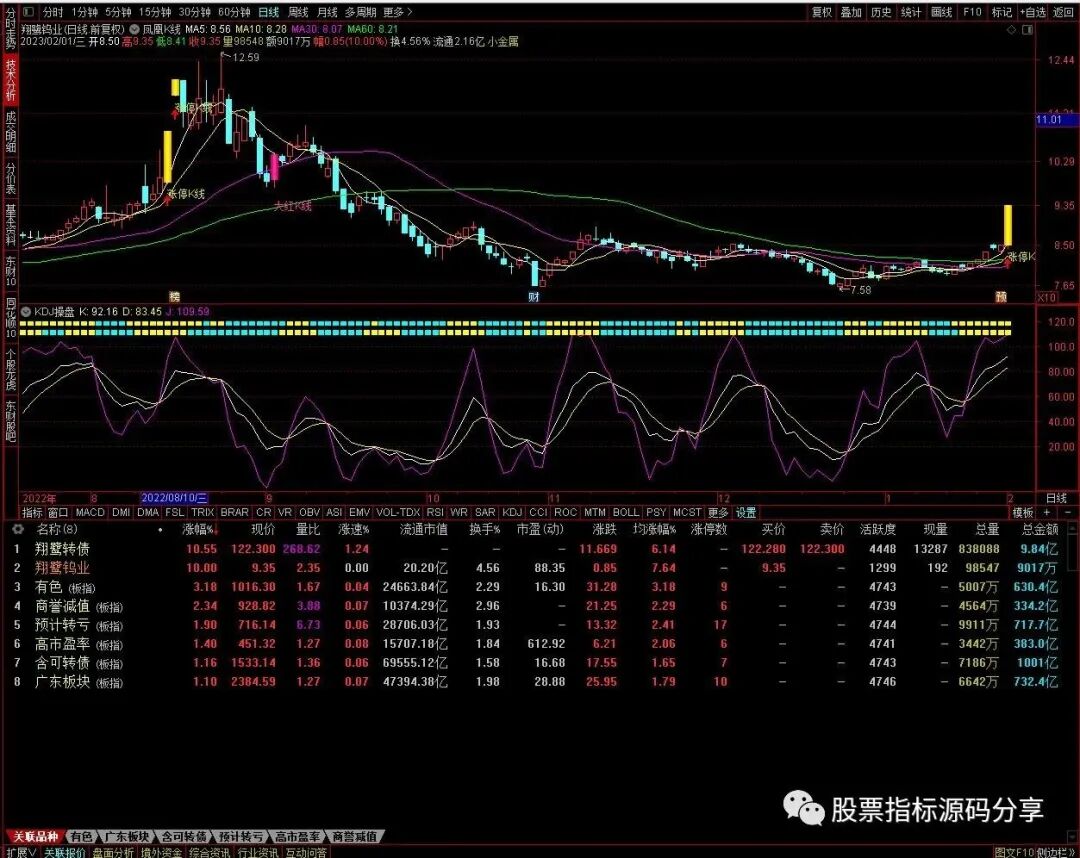Select the 30分钟 period
The height and width of the screenshot is (858, 1080).
195,12
